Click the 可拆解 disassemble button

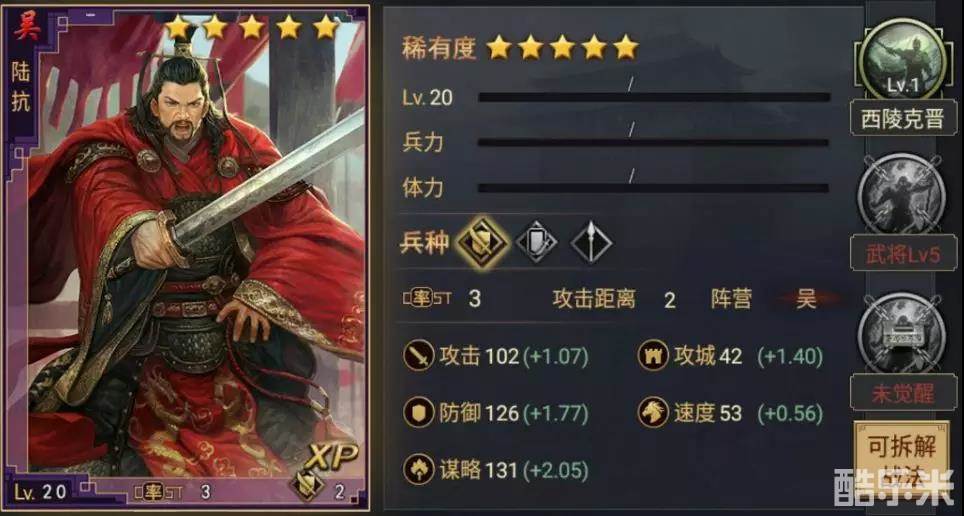901,454
